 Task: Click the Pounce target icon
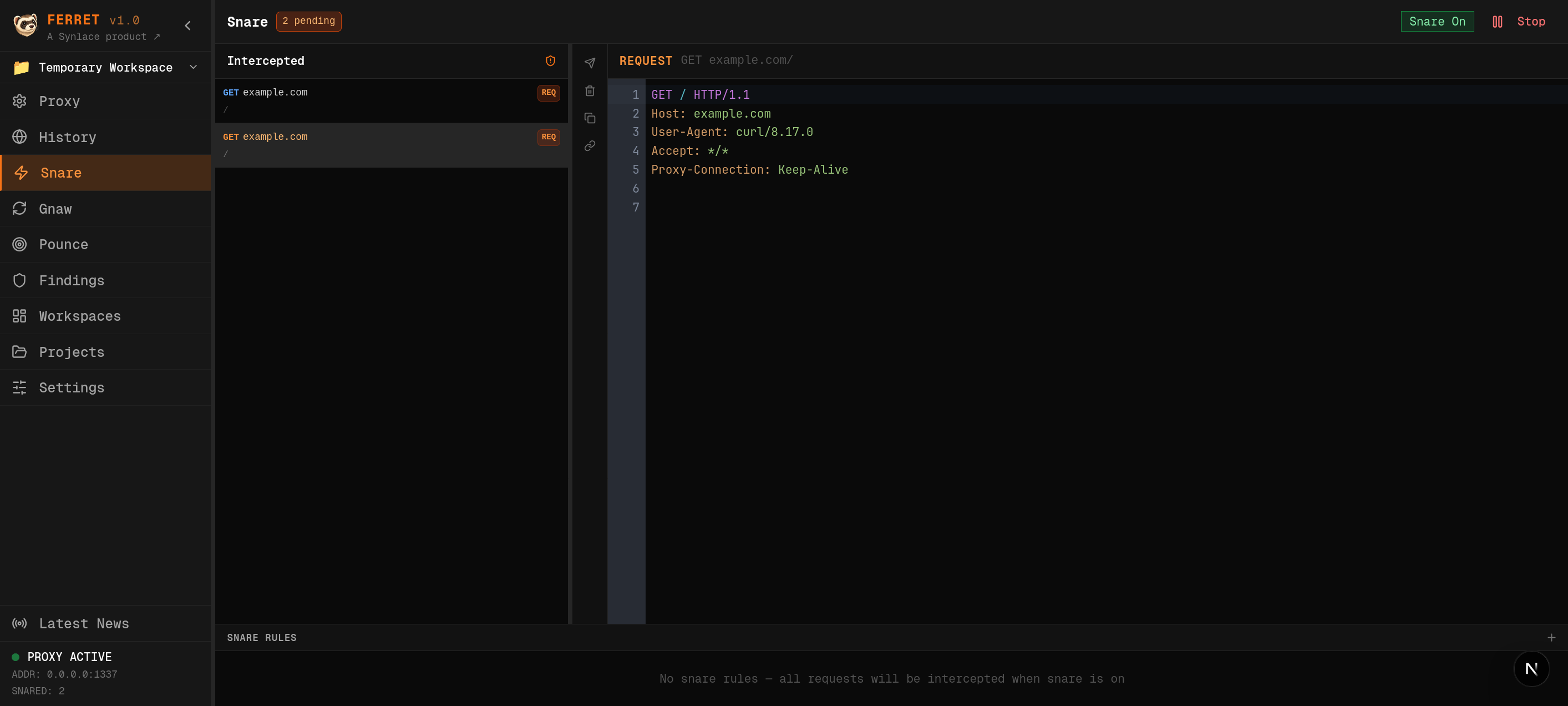click(19, 244)
